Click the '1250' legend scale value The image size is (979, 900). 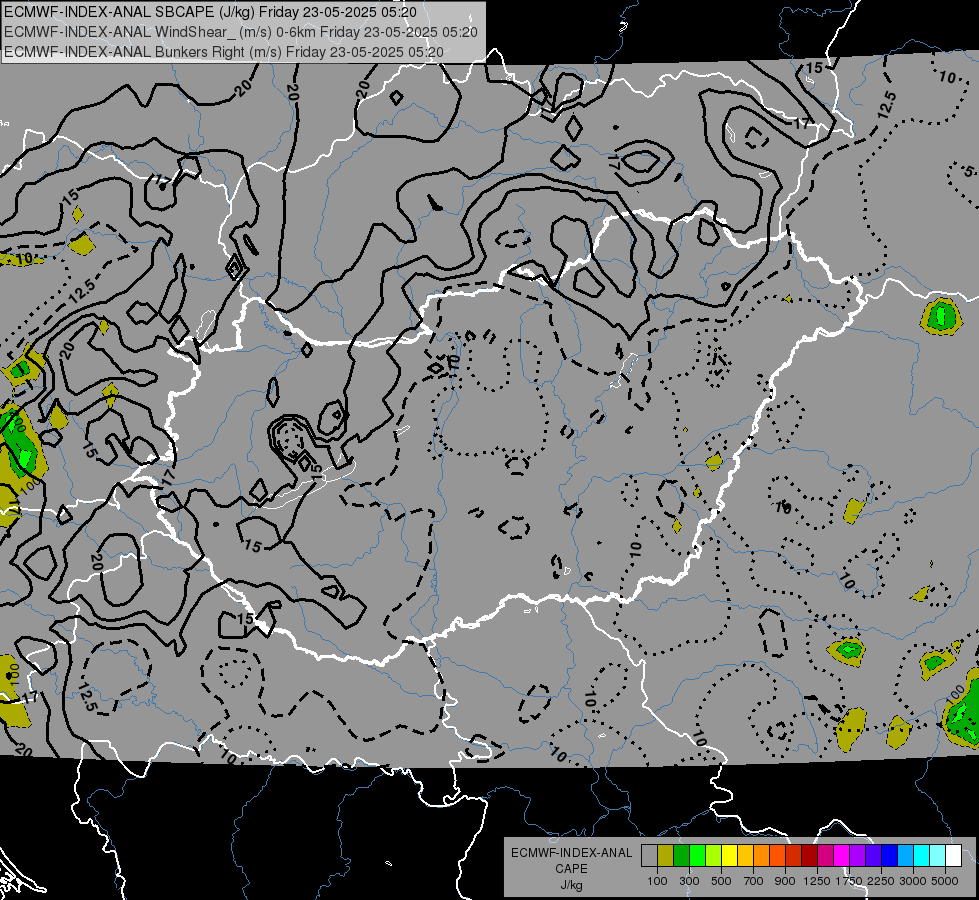point(817,881)
